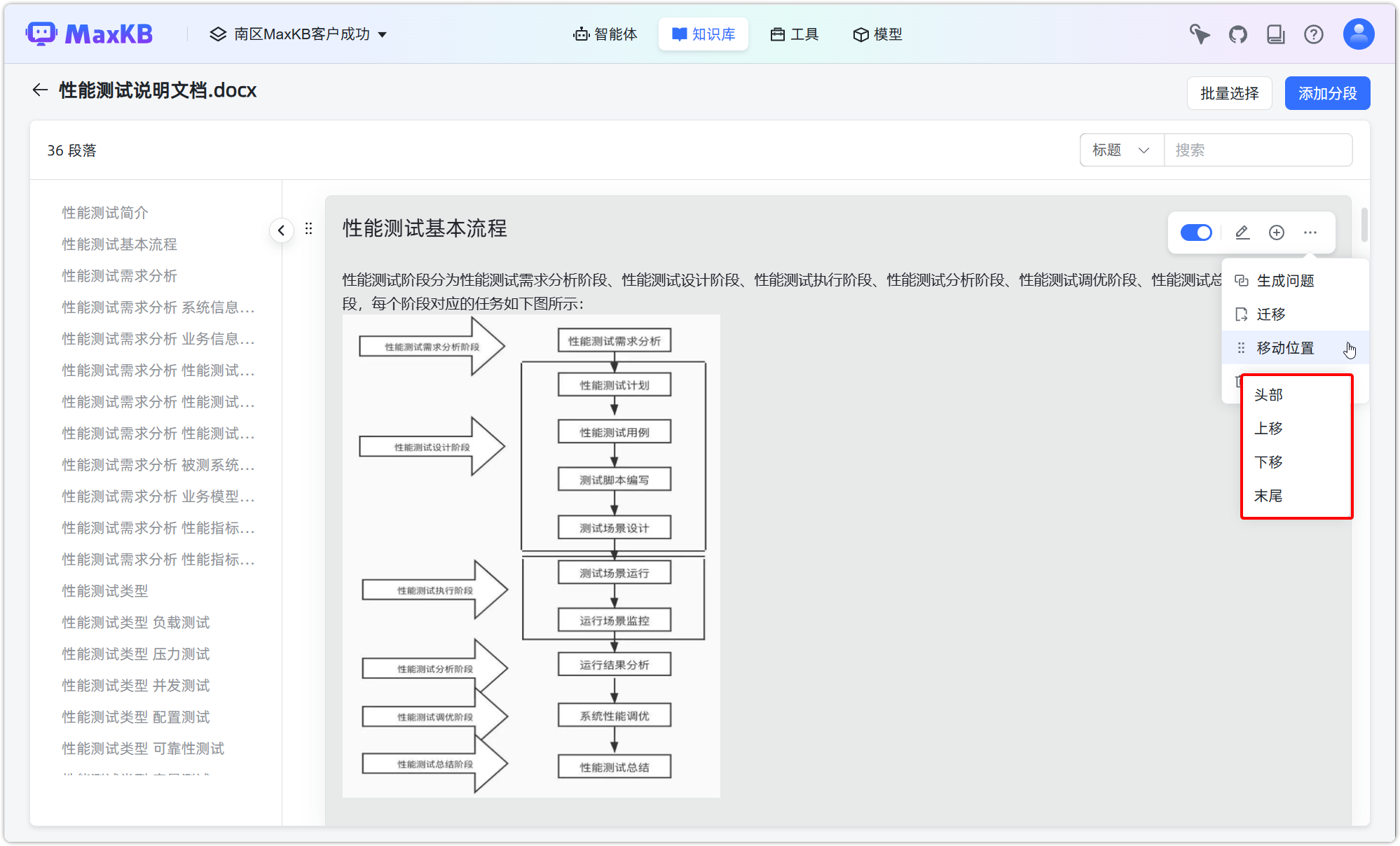Collapse the left outline panel via the chevron

point(281,230)
